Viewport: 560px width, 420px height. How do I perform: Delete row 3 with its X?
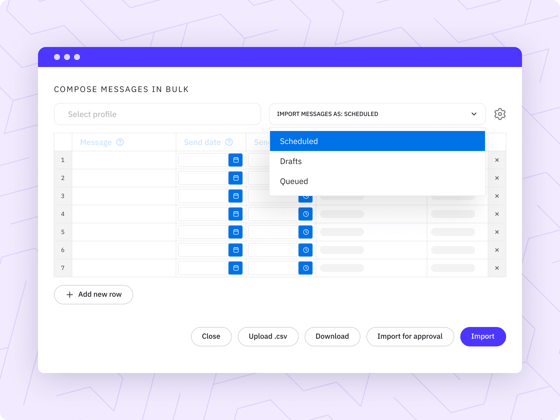pyautogui.click(x=497, y=196)
